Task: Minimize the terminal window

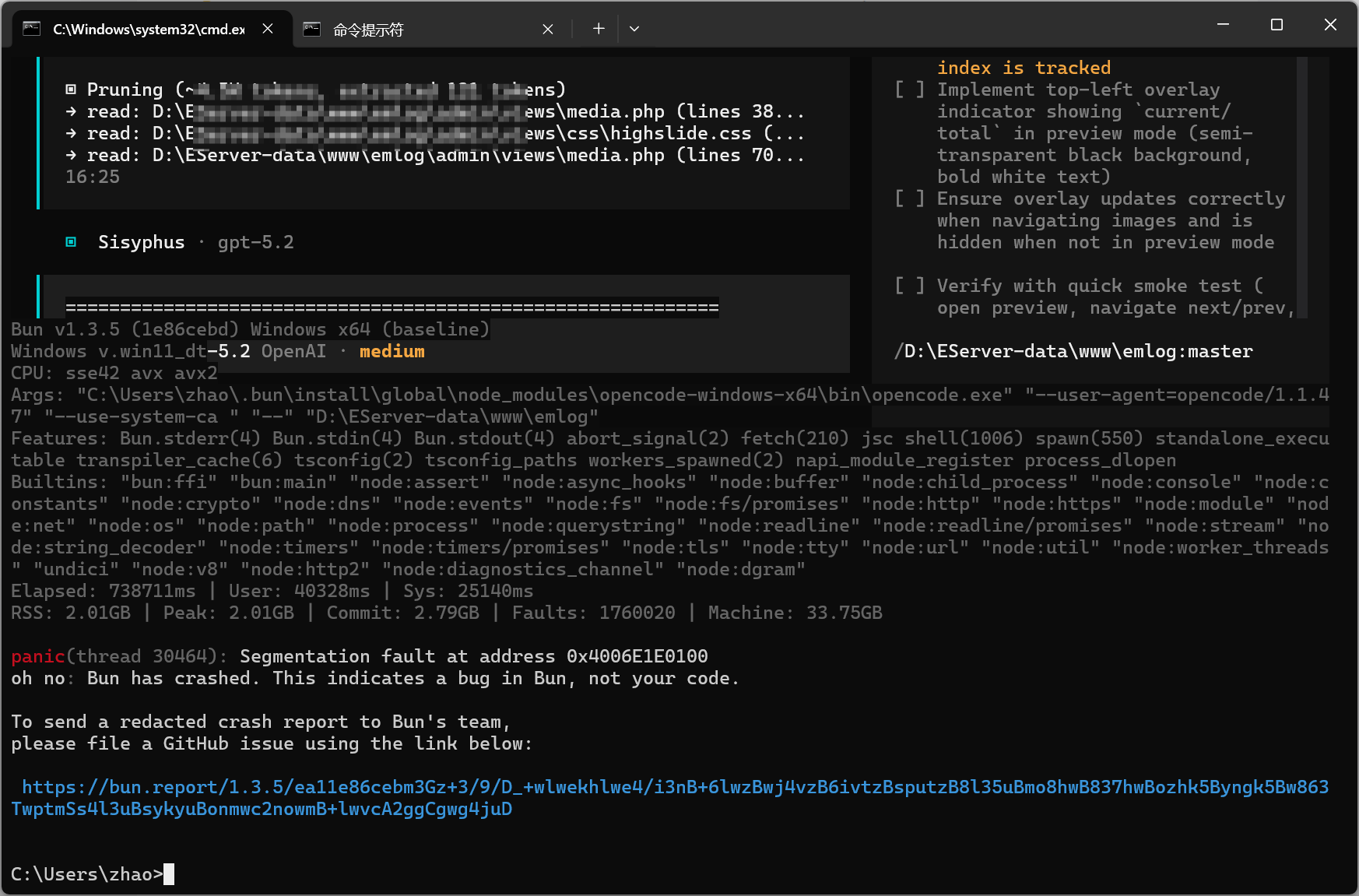Action: point(1223,25)
